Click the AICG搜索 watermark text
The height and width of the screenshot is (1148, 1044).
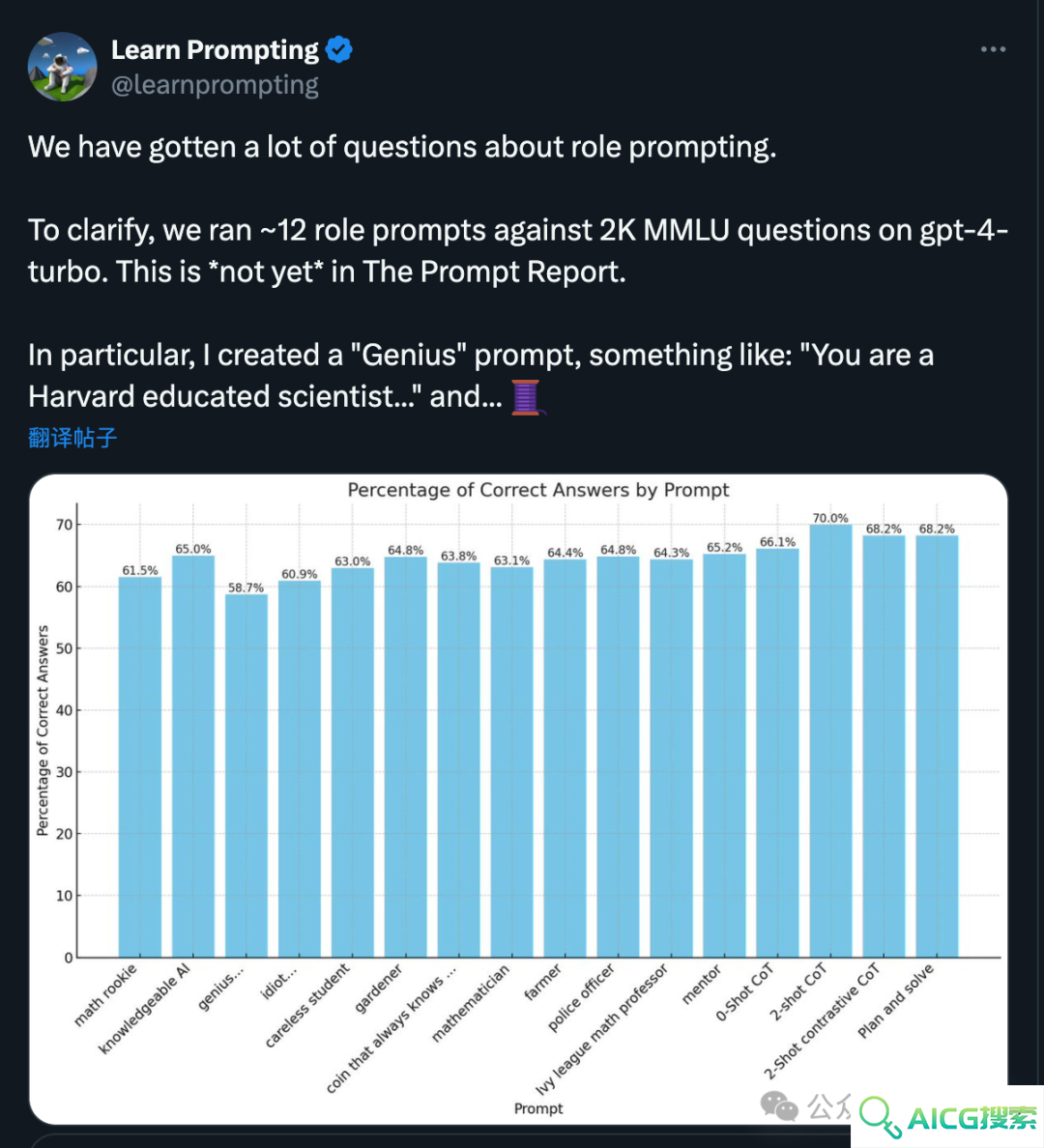[x=972, y=1118]
